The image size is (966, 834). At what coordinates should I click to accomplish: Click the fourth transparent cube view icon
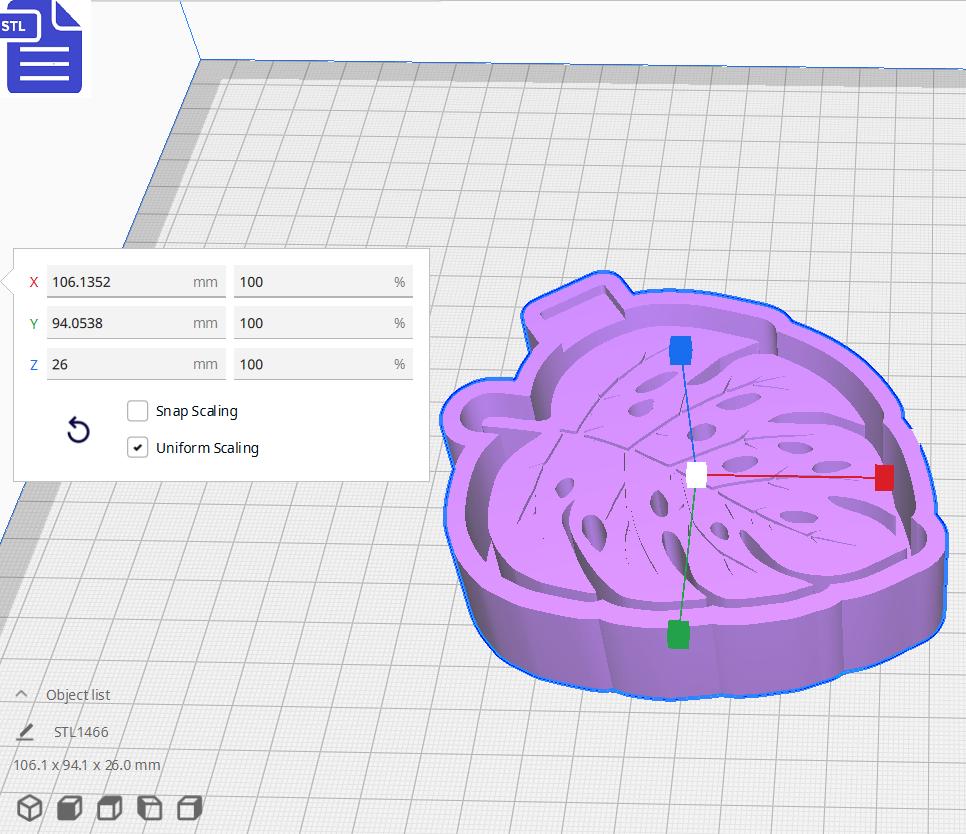[x=149, y=808]
